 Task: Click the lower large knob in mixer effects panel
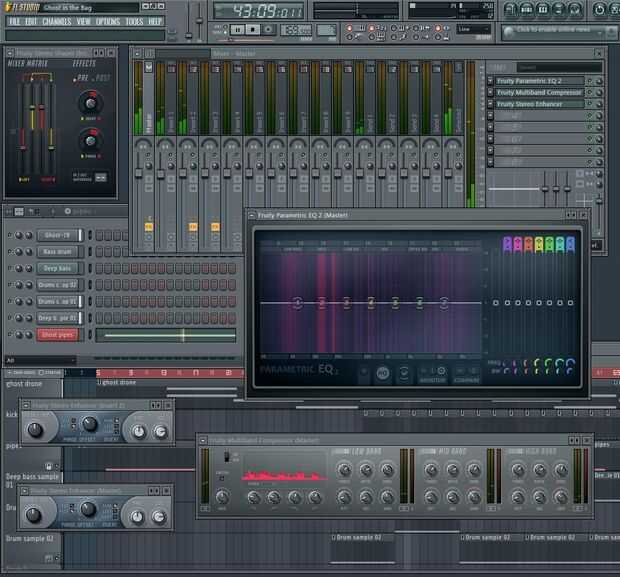tap(91, 140)
